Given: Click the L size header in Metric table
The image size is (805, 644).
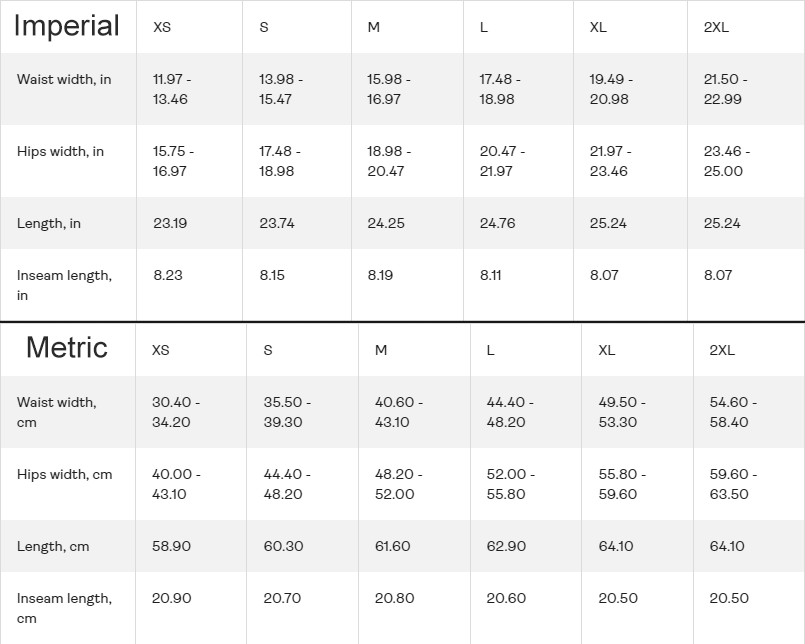Looking at the screenshot, I should click(x=491, y=350).
